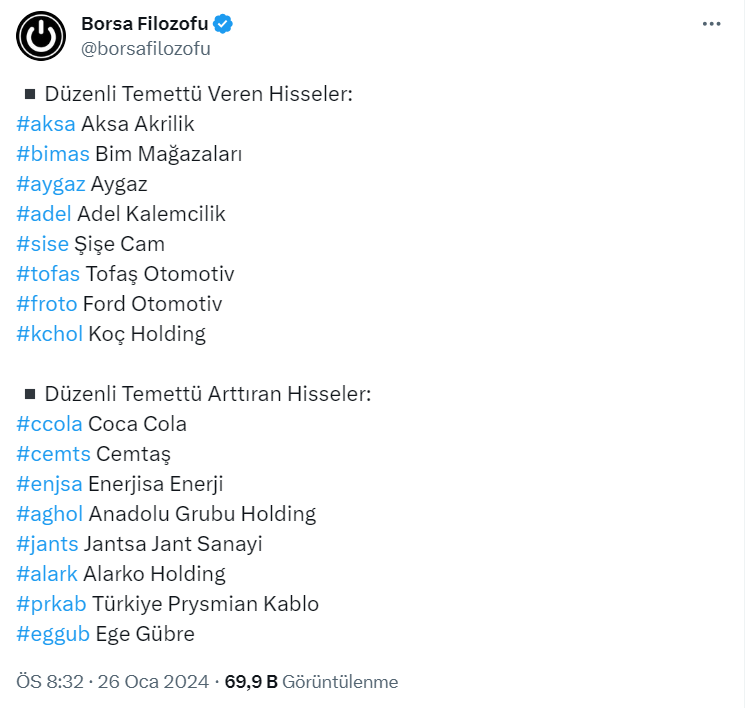750x708 pixels.
Task: Click the #prkab hashtag
Action: click(x=51, y=604)
